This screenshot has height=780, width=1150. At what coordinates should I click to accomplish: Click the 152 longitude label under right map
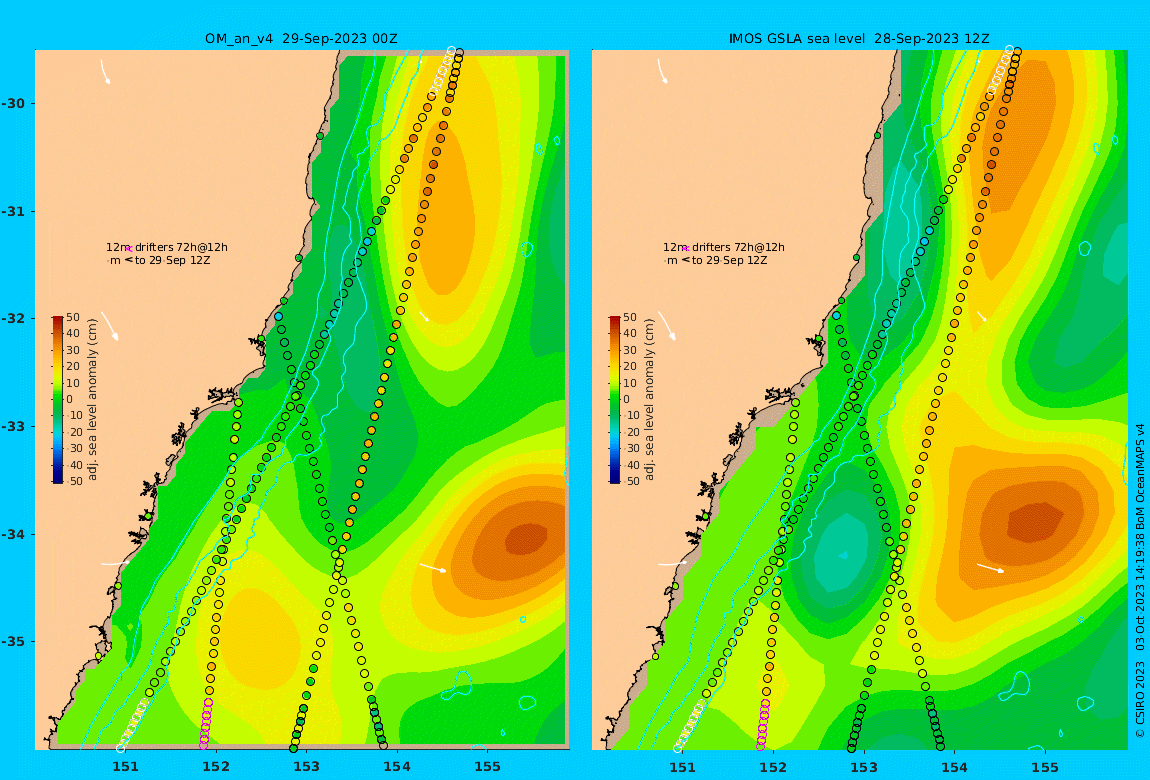(x=773, y=767)
